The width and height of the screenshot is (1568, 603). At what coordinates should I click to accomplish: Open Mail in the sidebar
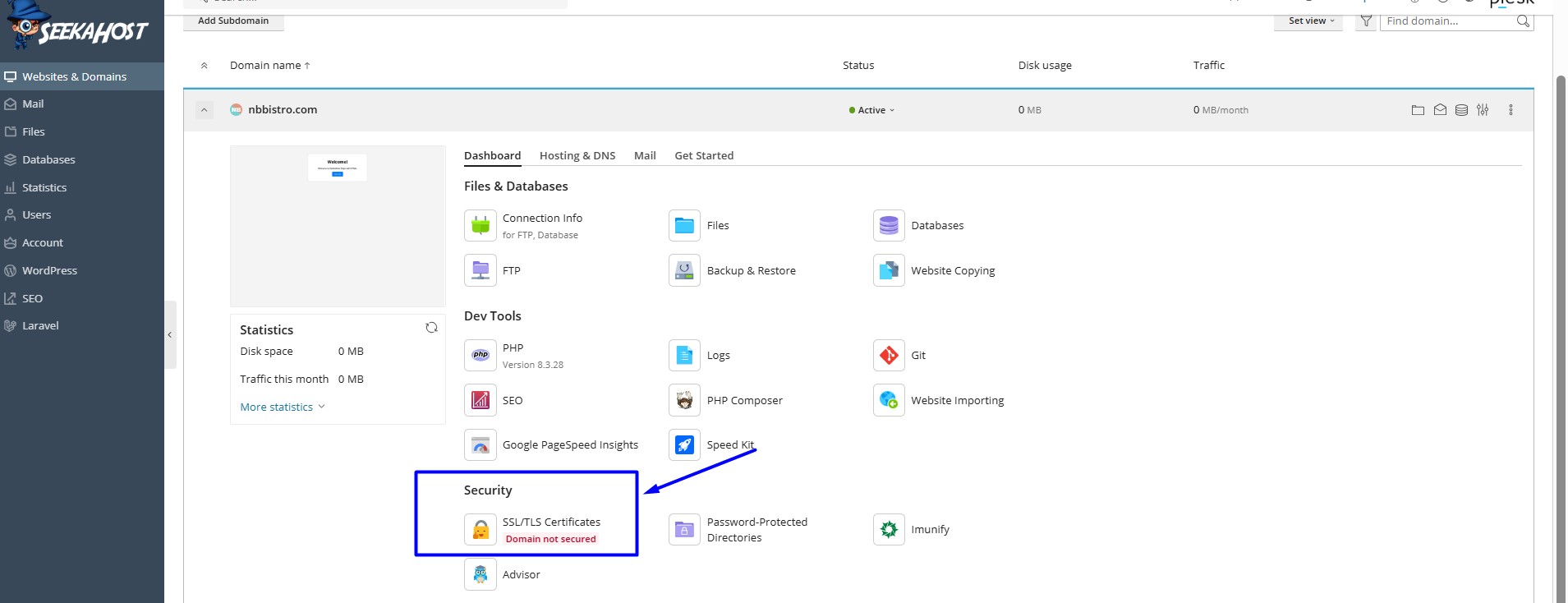[82, 104]
